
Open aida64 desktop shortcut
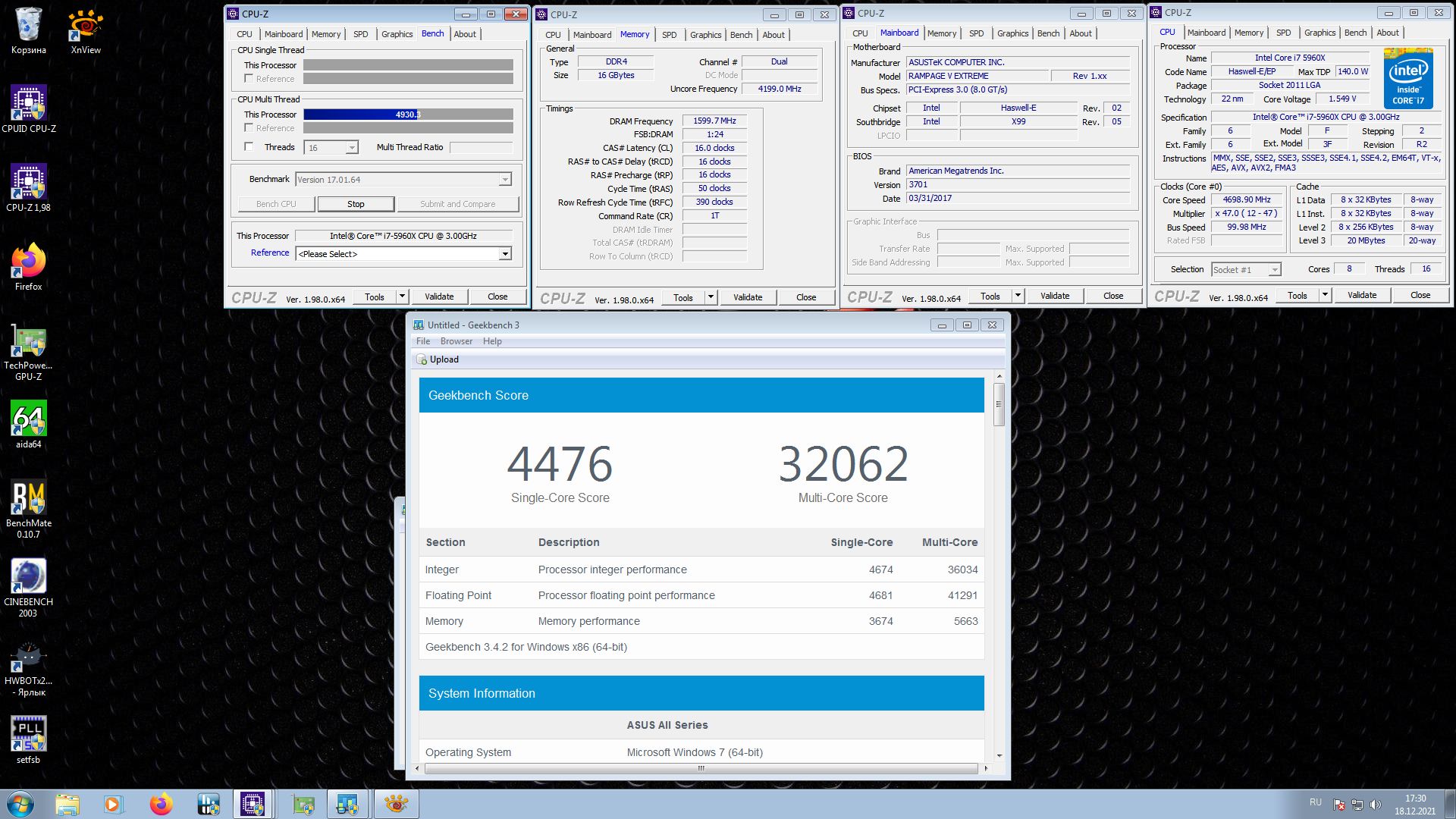coord(28,424)
